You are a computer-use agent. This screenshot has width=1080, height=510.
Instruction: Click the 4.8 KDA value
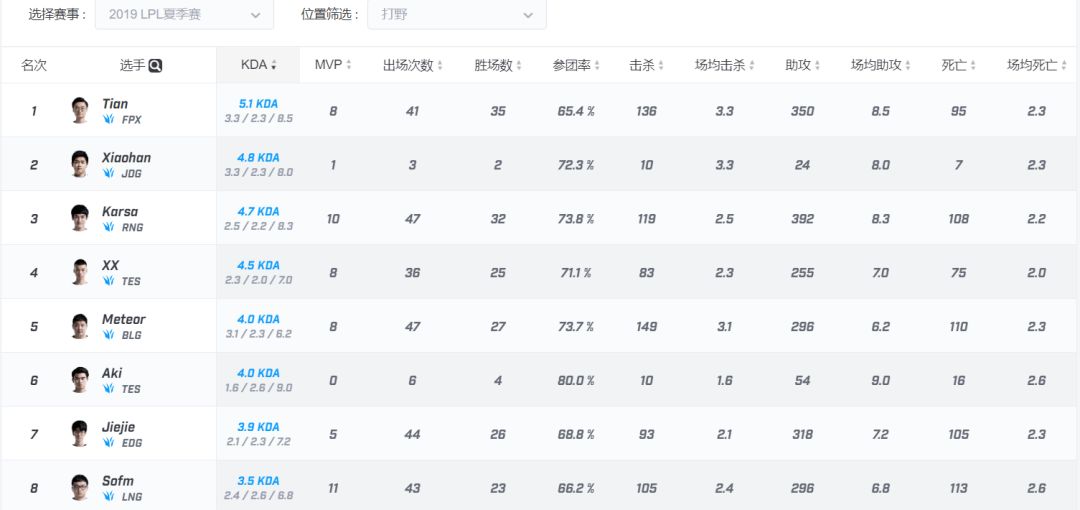point(258,158)
